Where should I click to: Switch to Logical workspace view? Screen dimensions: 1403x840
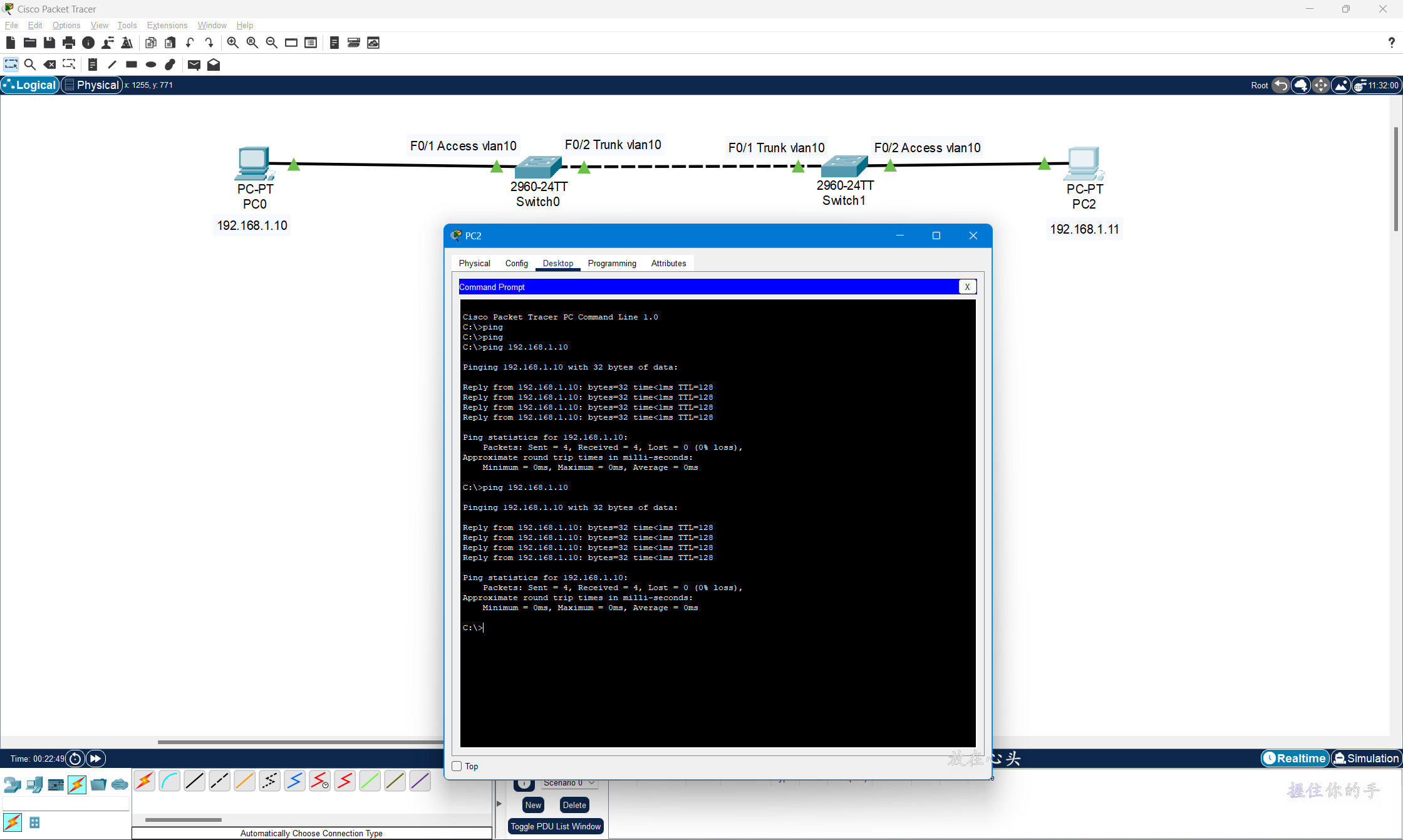[30, 85]
